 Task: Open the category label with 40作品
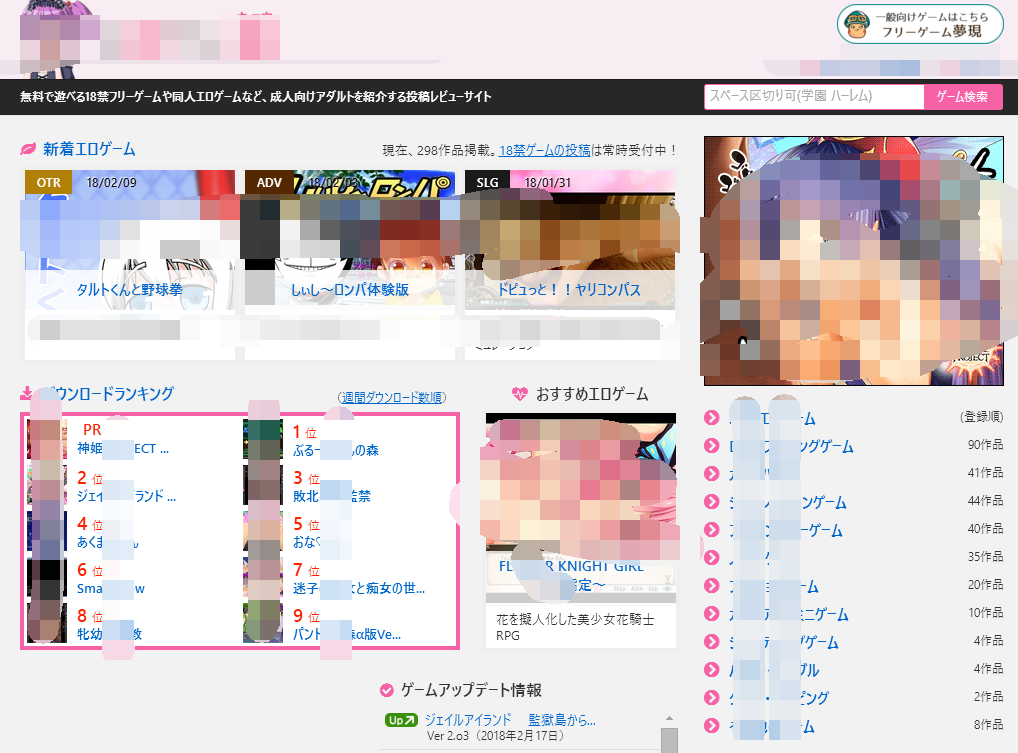[x=786, y=530]
